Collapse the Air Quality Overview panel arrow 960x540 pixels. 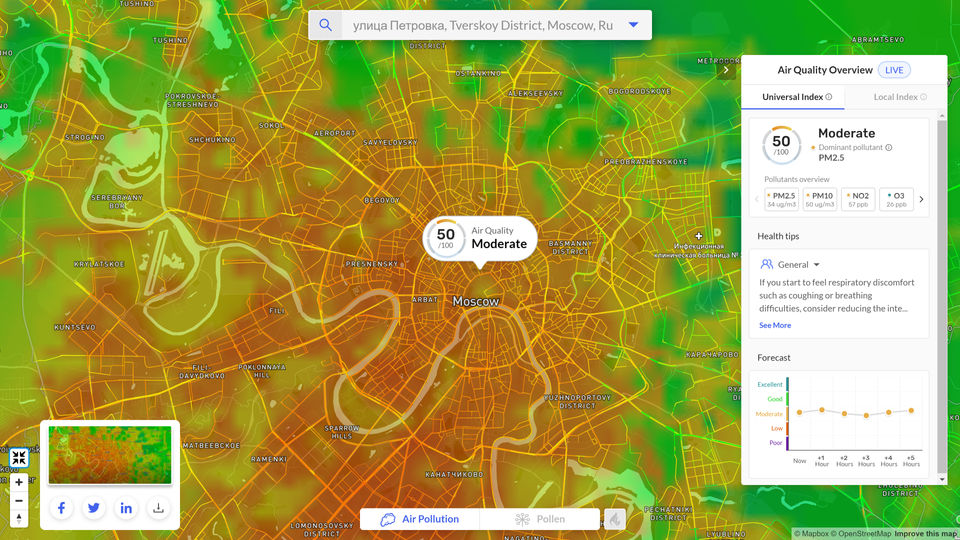(x=726, y=70)
